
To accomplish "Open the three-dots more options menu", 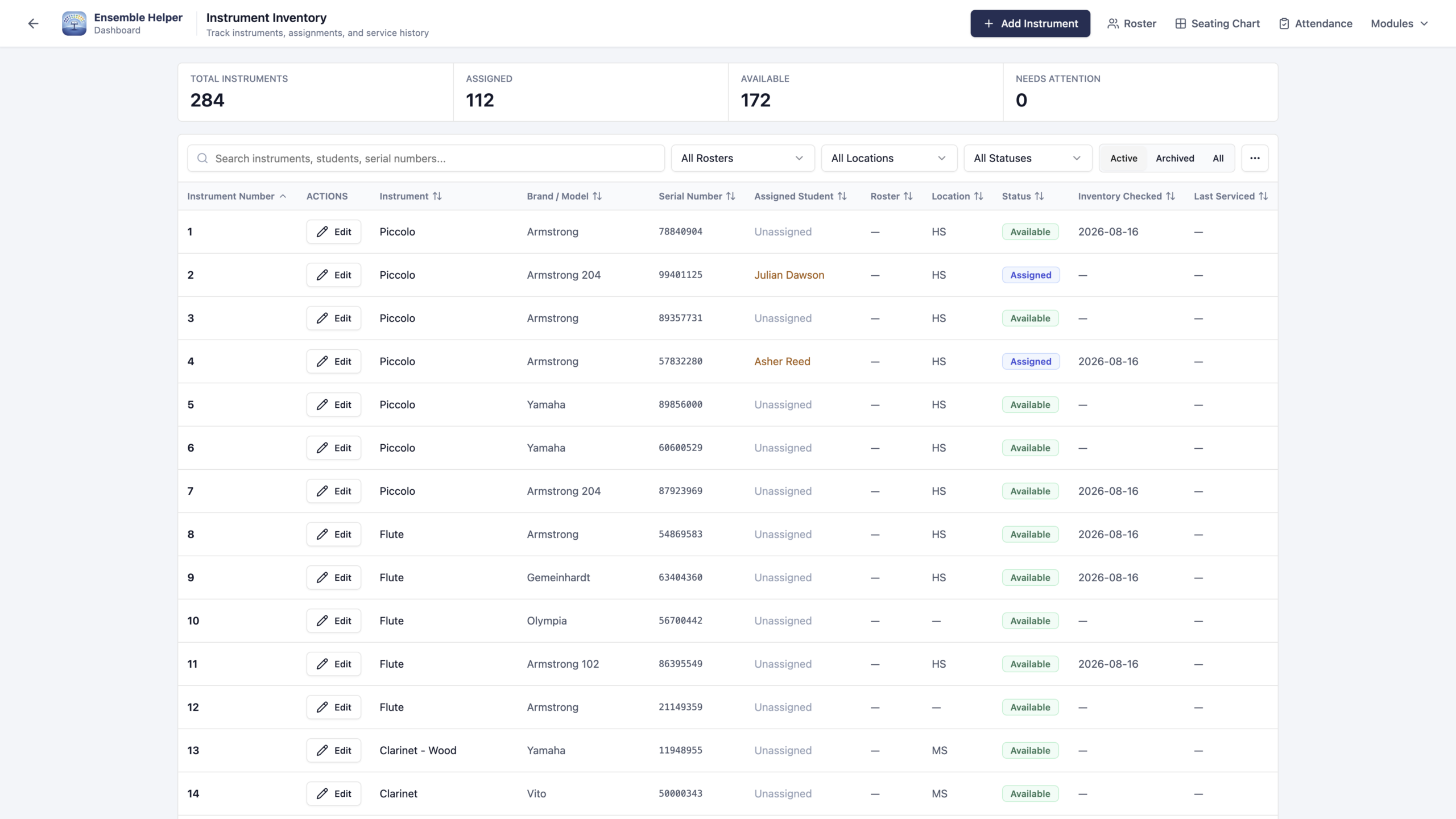I will pyautogui.click(x=1255, y=158).
